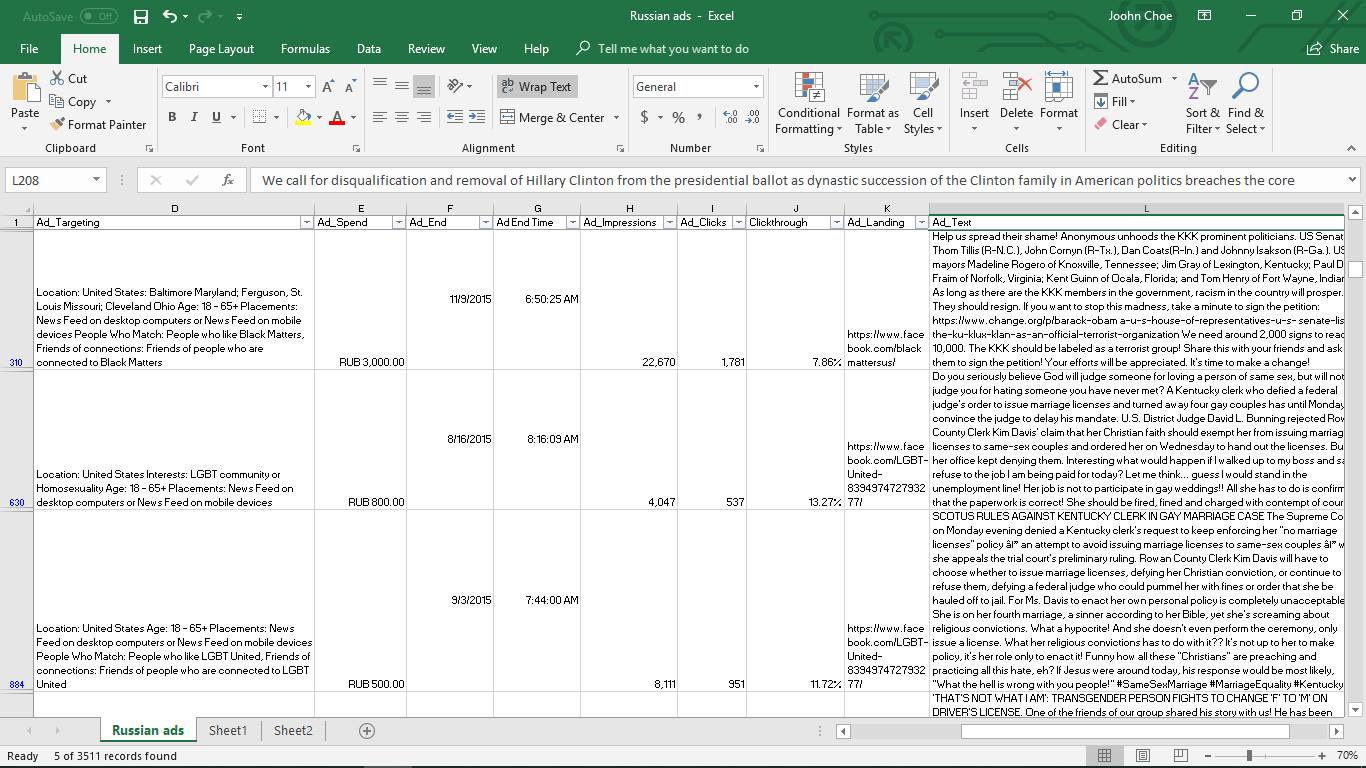Click the Increase Indent icon
Screen dimensions: 1366x768
click(x=476, y=117)
